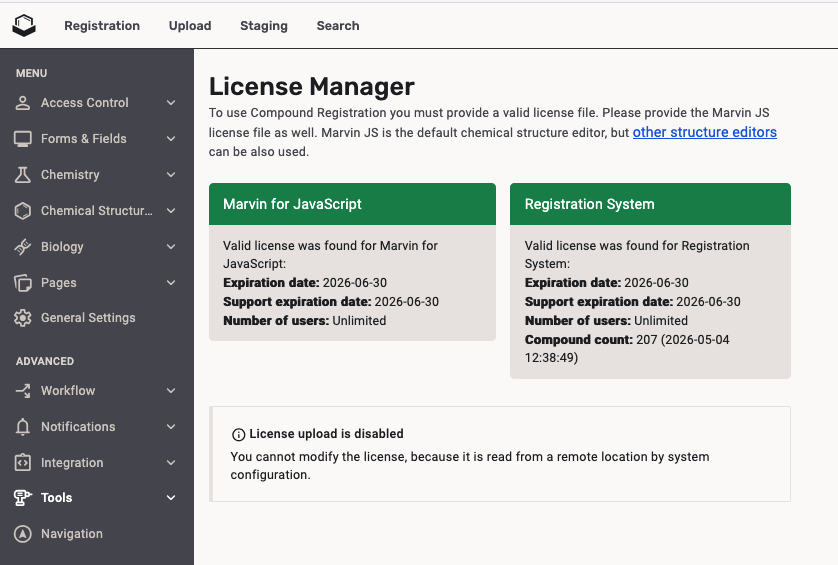Click the Biology DNA icon
Viewport: 838px width, 565px height.
22,246
